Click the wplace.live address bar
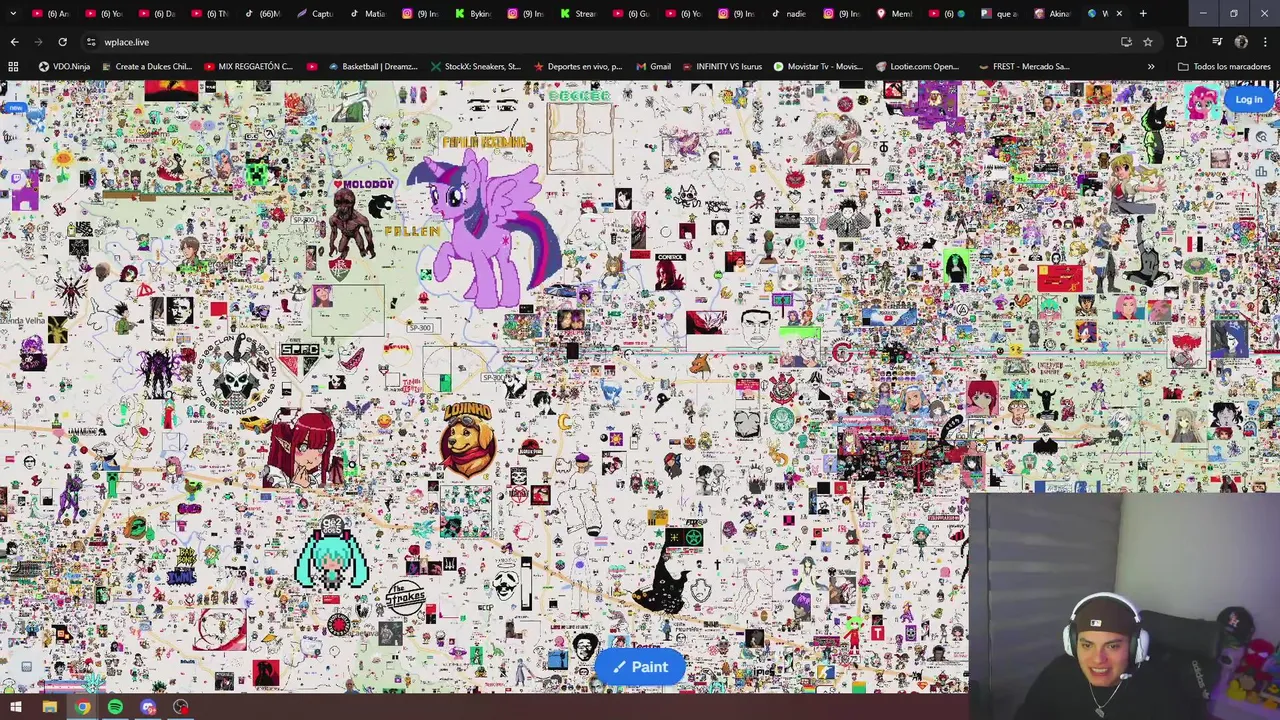This screenshot has height=720, width=1280. (x=600, y=42)
